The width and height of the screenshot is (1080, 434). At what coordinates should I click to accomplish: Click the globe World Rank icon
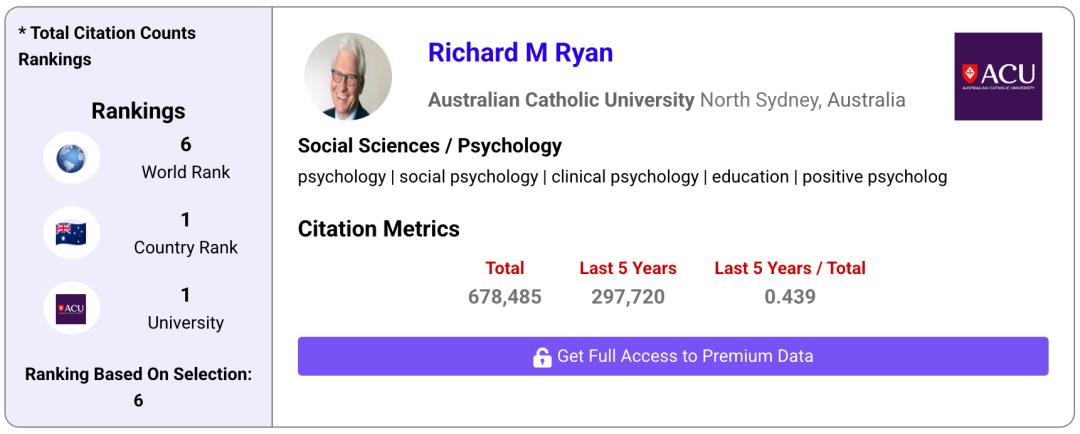(71, 158)
